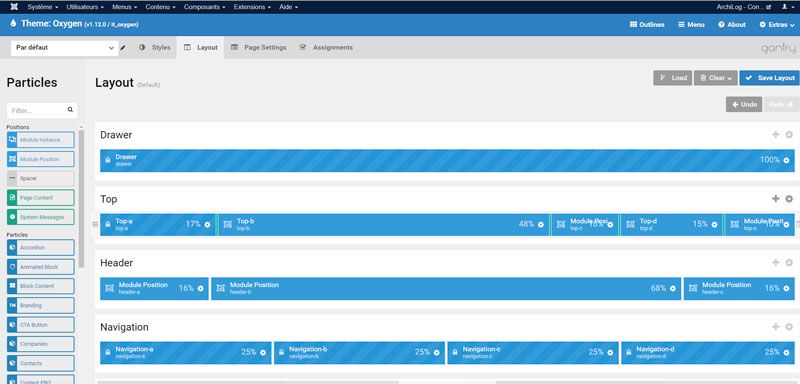Select the Companies particle

[x=40, y=344]
